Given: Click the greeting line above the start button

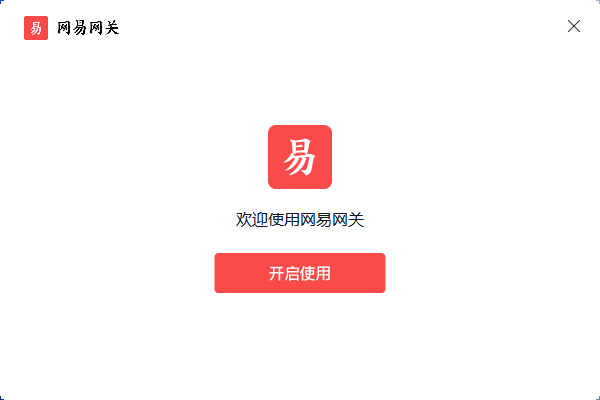Looking at the screenshot, I should tap(300, 220).
